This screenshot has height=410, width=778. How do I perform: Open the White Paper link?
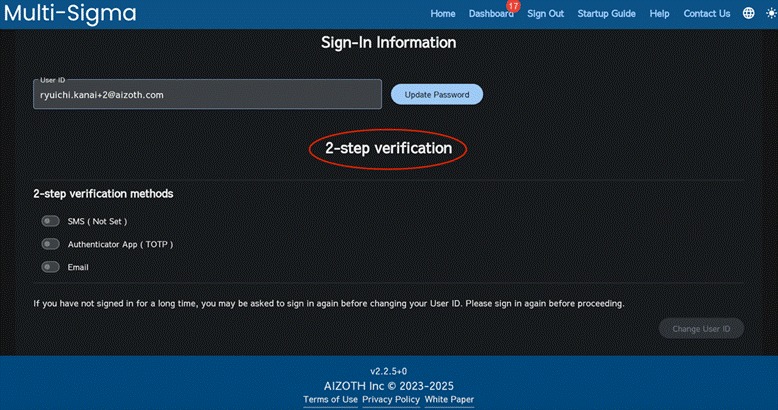tap(449, 399)
